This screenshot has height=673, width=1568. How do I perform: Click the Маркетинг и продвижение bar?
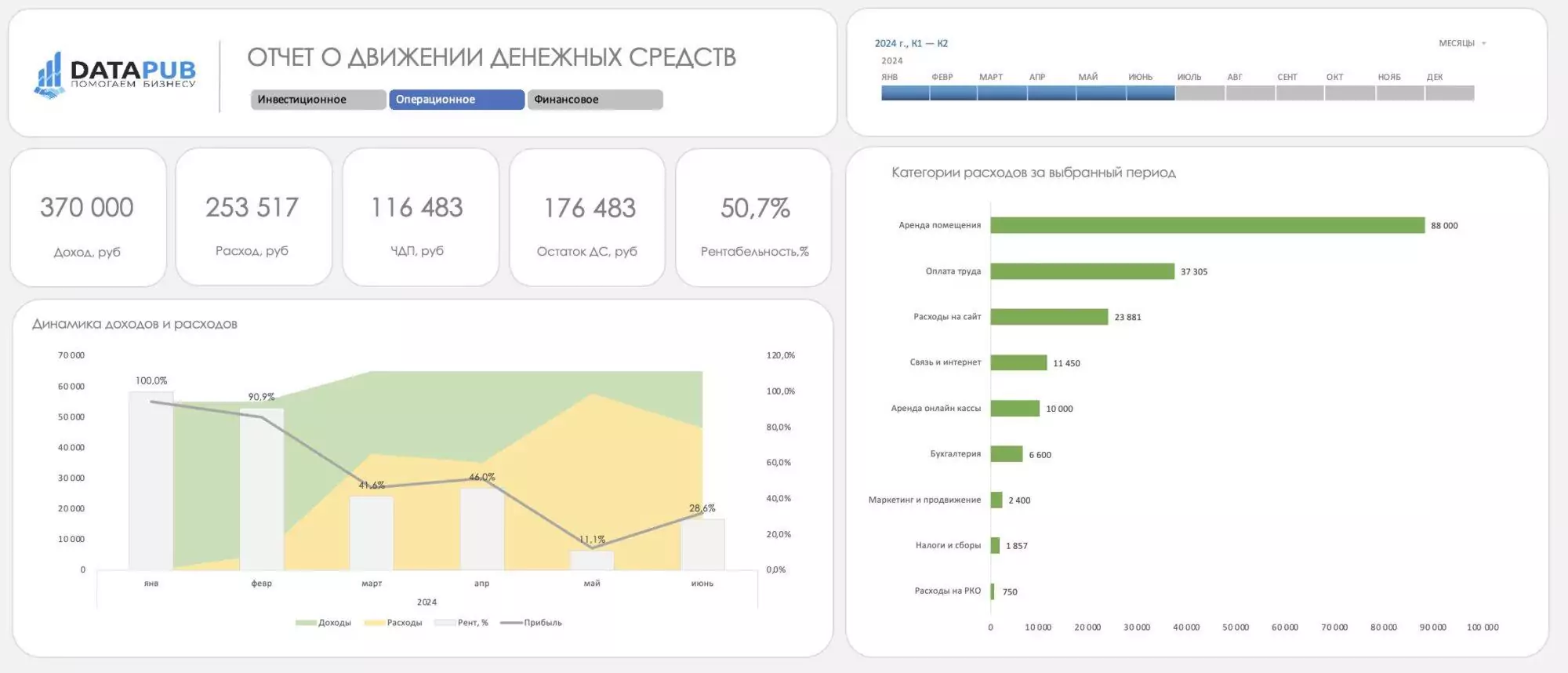tap(996, 500)
